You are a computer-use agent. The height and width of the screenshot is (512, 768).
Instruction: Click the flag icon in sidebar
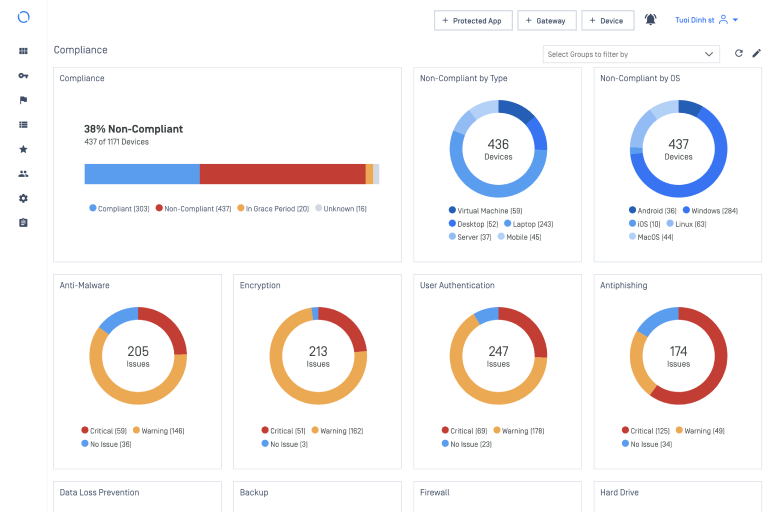pos(23,100)
